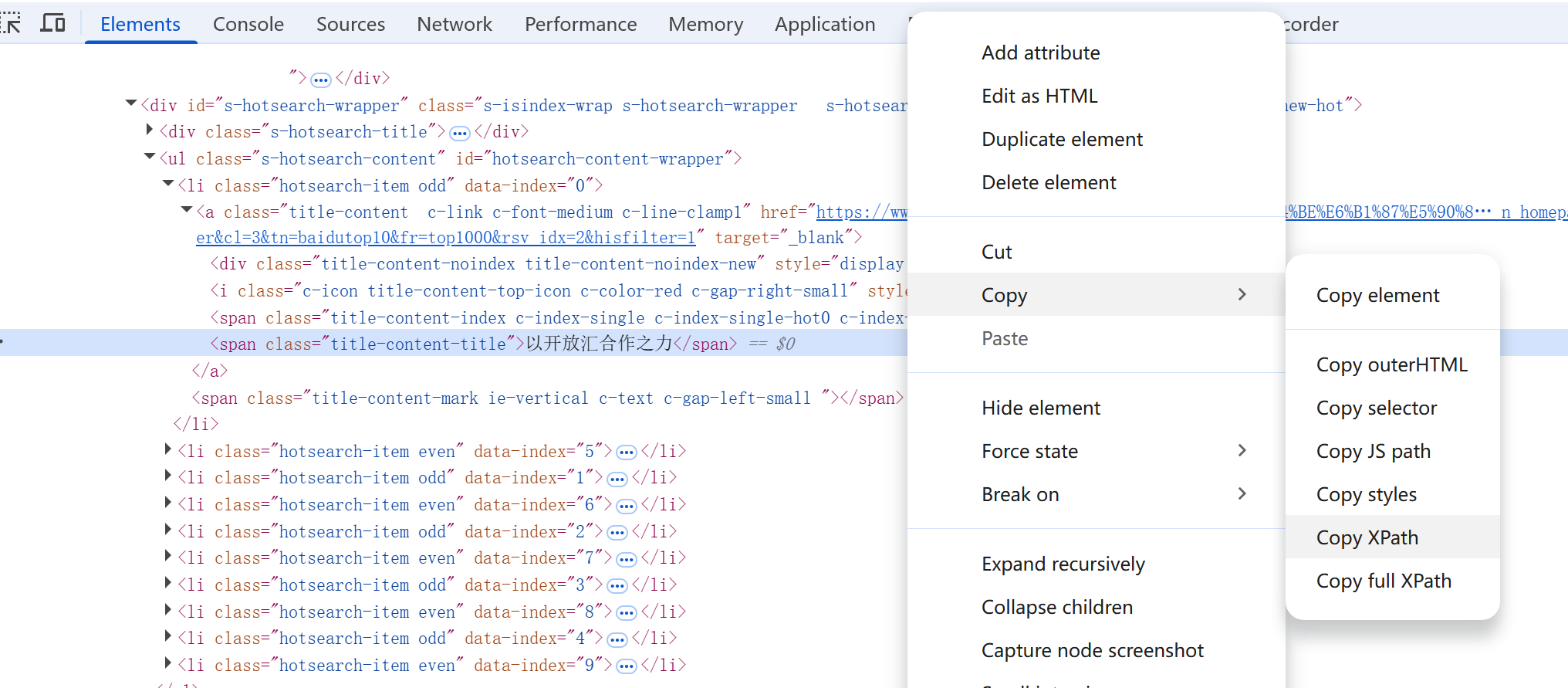Image resolution: width=1568 pixels, height=688 pixels.
Task: Open the Sources tab
Action: coord(350,24)
